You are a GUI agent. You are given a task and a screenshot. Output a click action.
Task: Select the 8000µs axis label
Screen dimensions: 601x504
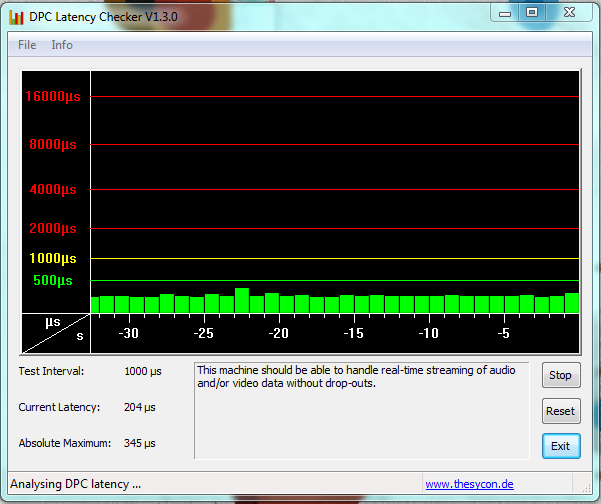click(x=53, y=144)
